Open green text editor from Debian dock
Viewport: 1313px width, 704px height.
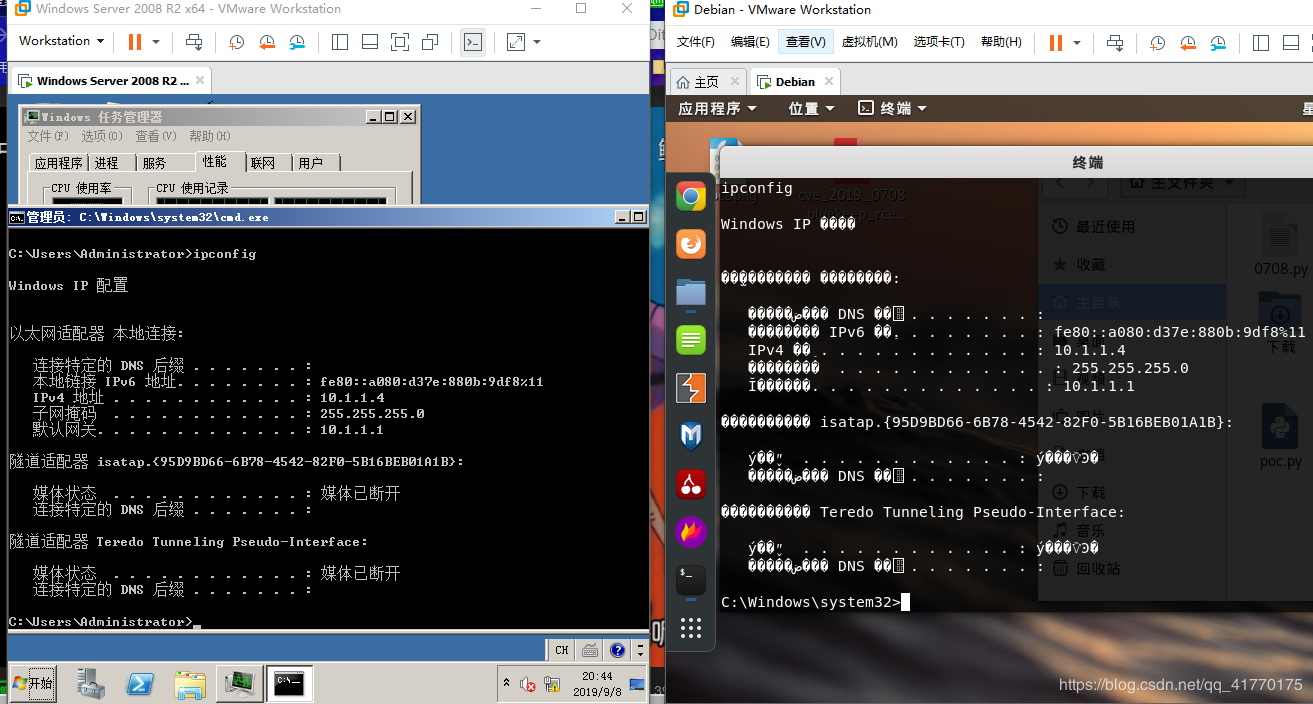pyautogui.click(x=691, y=340)
